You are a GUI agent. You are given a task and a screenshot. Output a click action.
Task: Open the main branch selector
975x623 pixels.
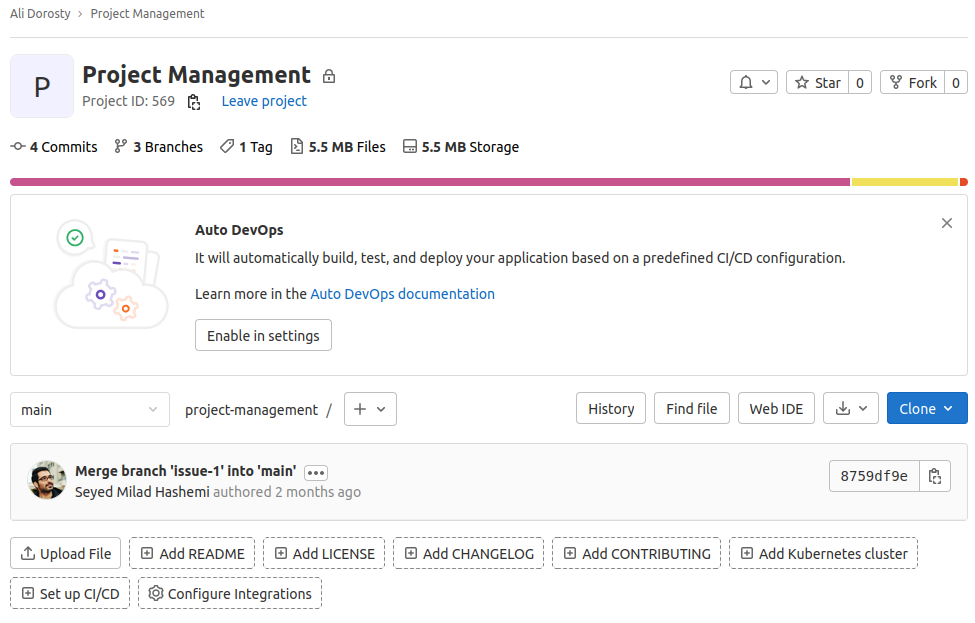(90, 409)
